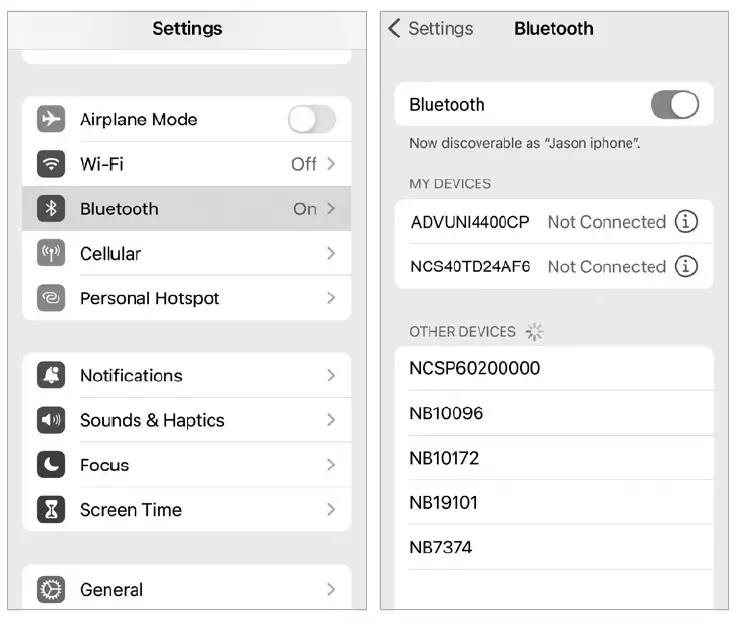Tap the Wi-Fi icon

[51, 164]
